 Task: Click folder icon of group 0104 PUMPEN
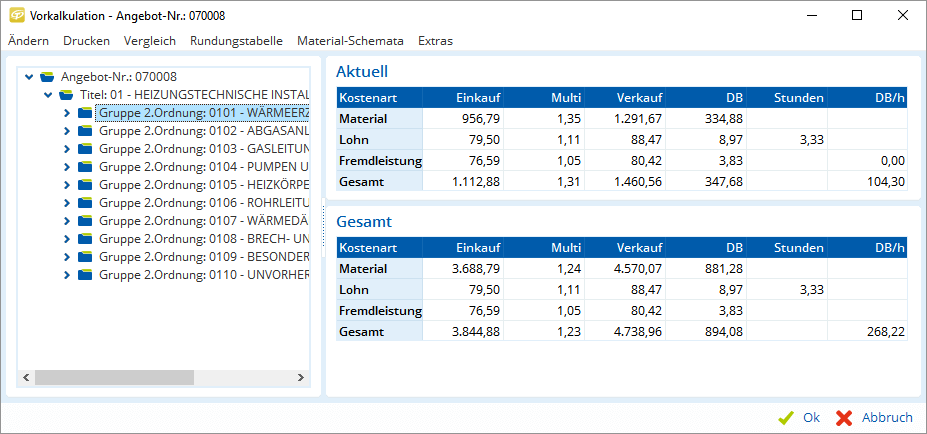pos(84,167)
